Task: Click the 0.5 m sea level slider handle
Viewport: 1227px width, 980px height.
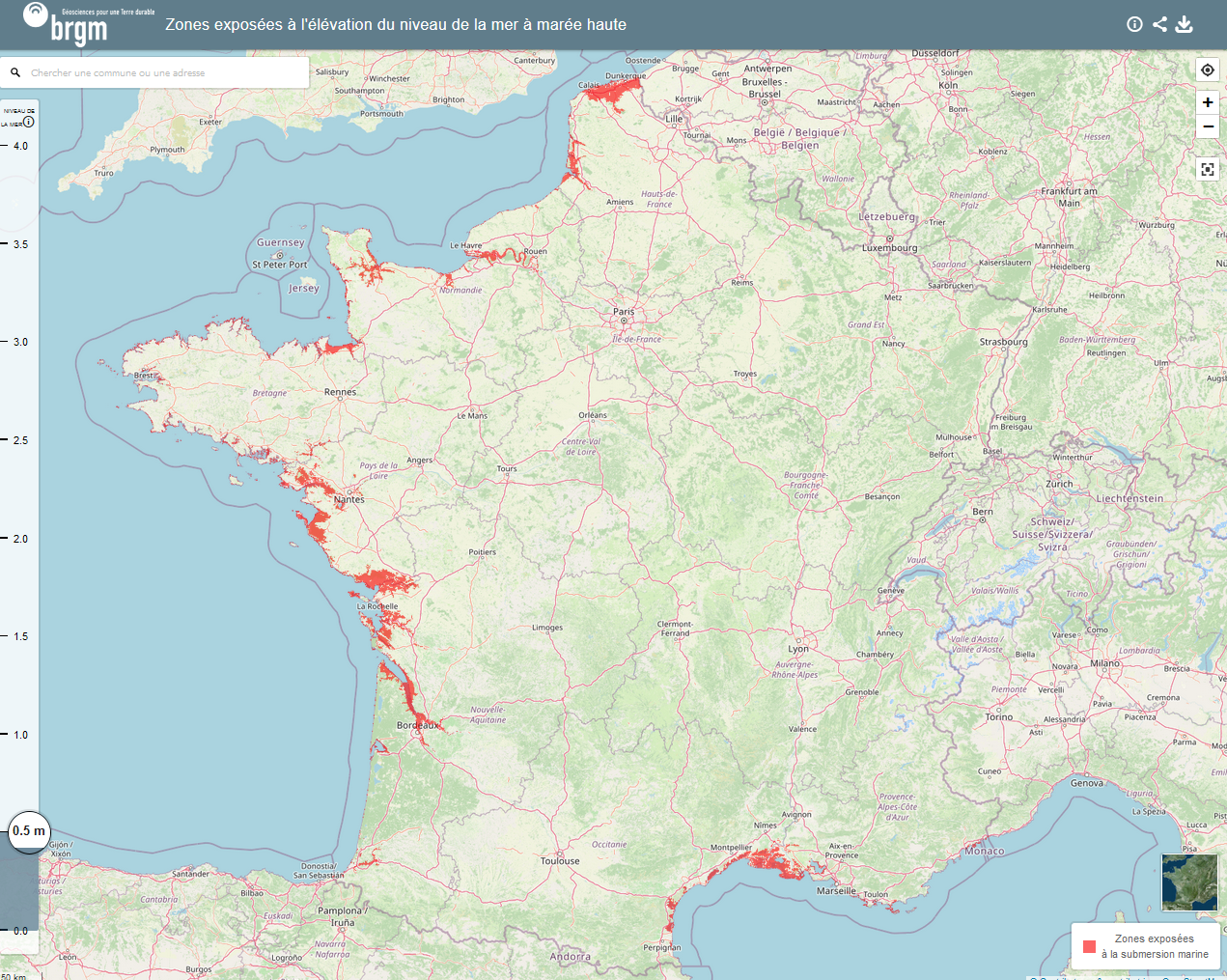Action: pos(29,831)
